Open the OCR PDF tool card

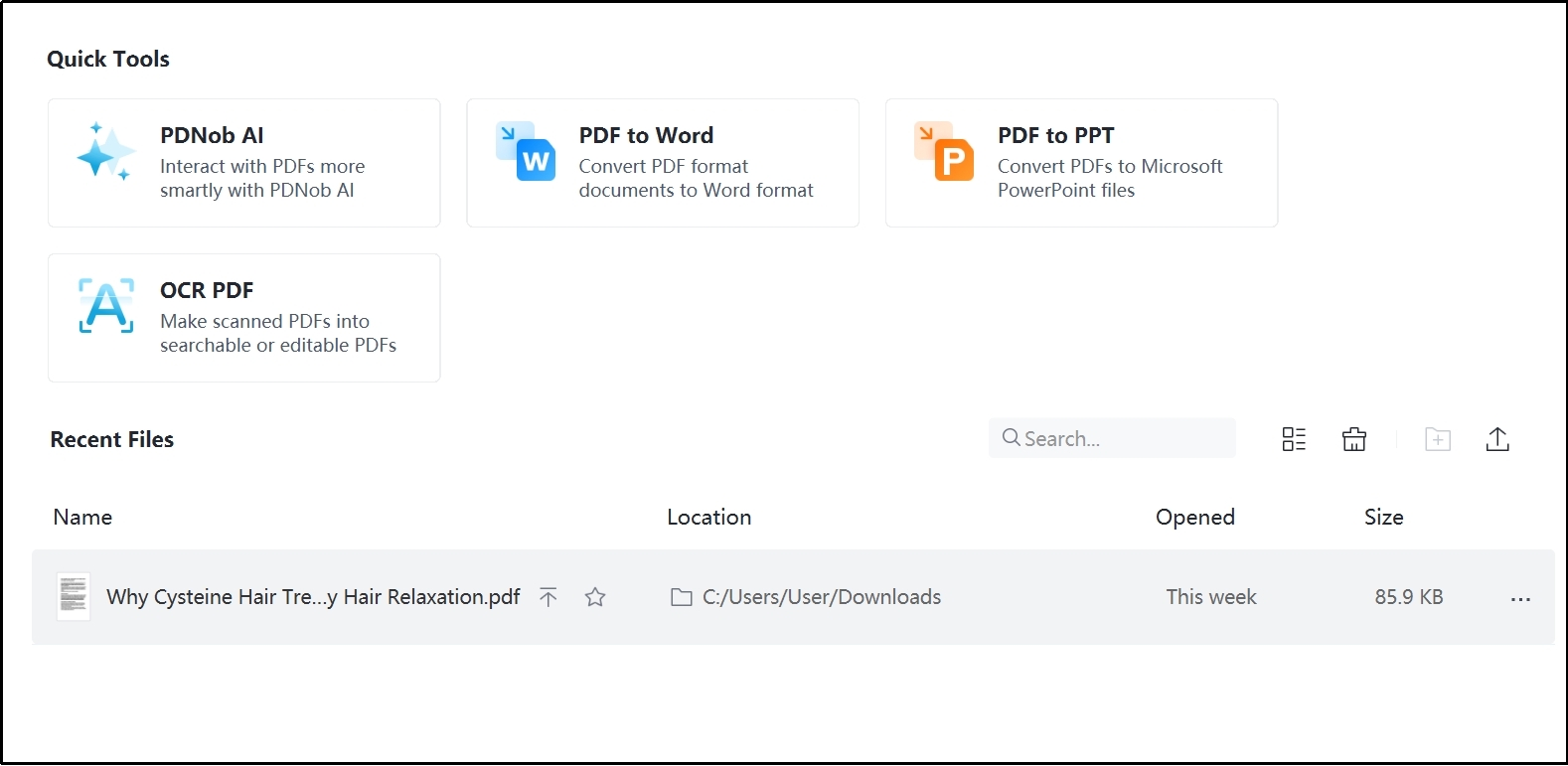(243, 318)
